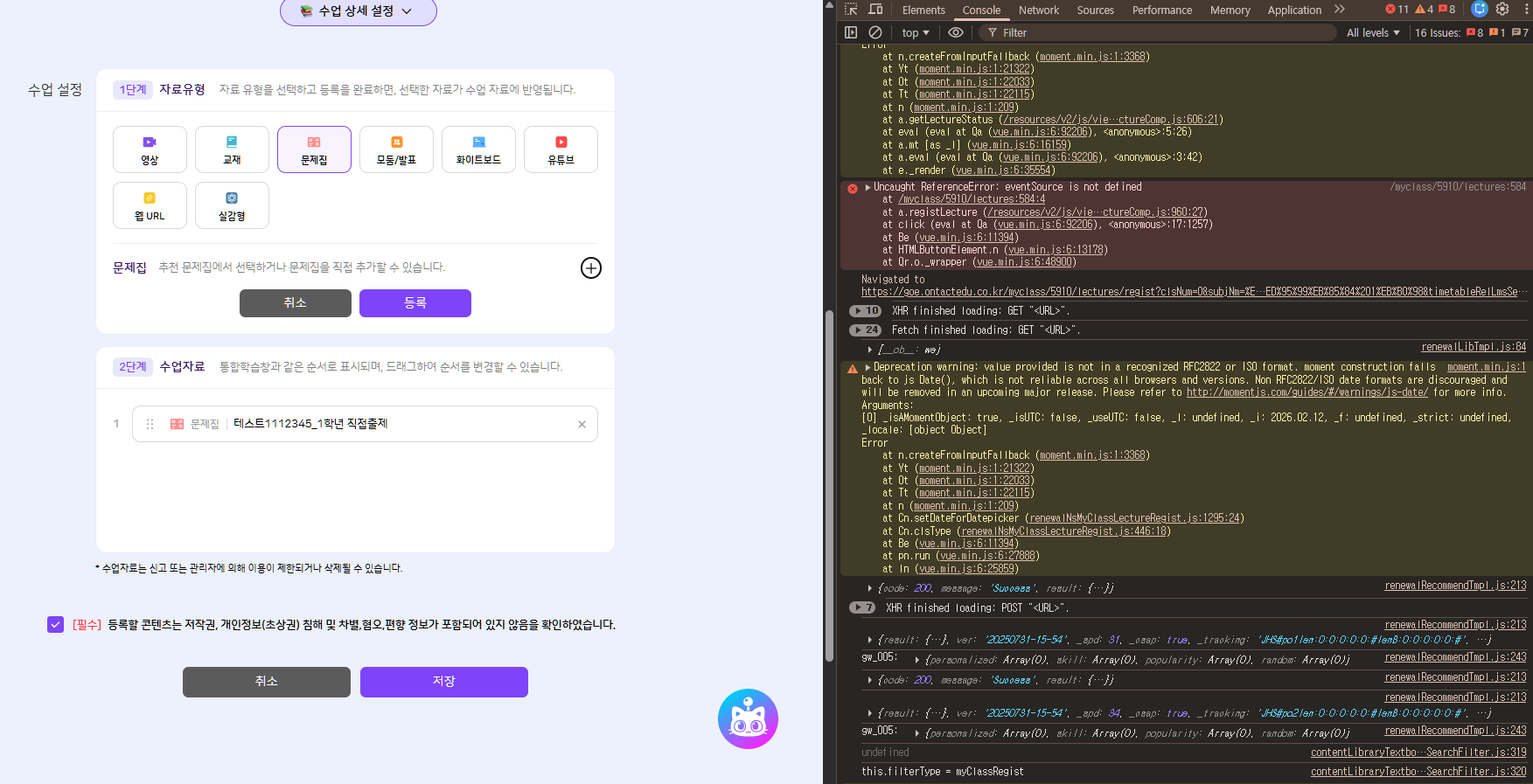This screenshot has height=784, width=1533.
Task: Uncheck the 필수 copyright confirmation checkbox
Action: click(56, 624)
